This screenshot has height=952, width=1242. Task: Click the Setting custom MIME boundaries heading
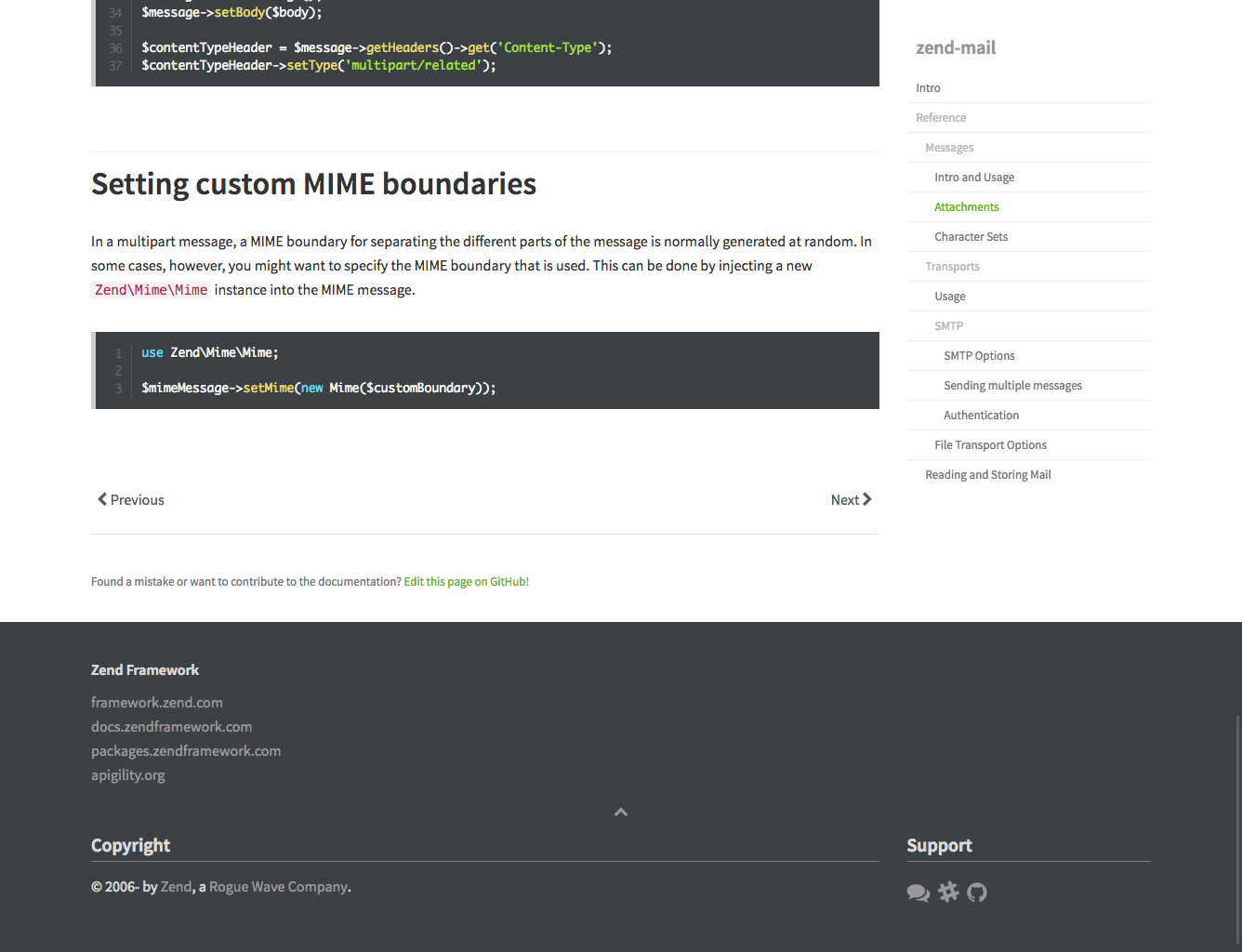tap(313, 184)
